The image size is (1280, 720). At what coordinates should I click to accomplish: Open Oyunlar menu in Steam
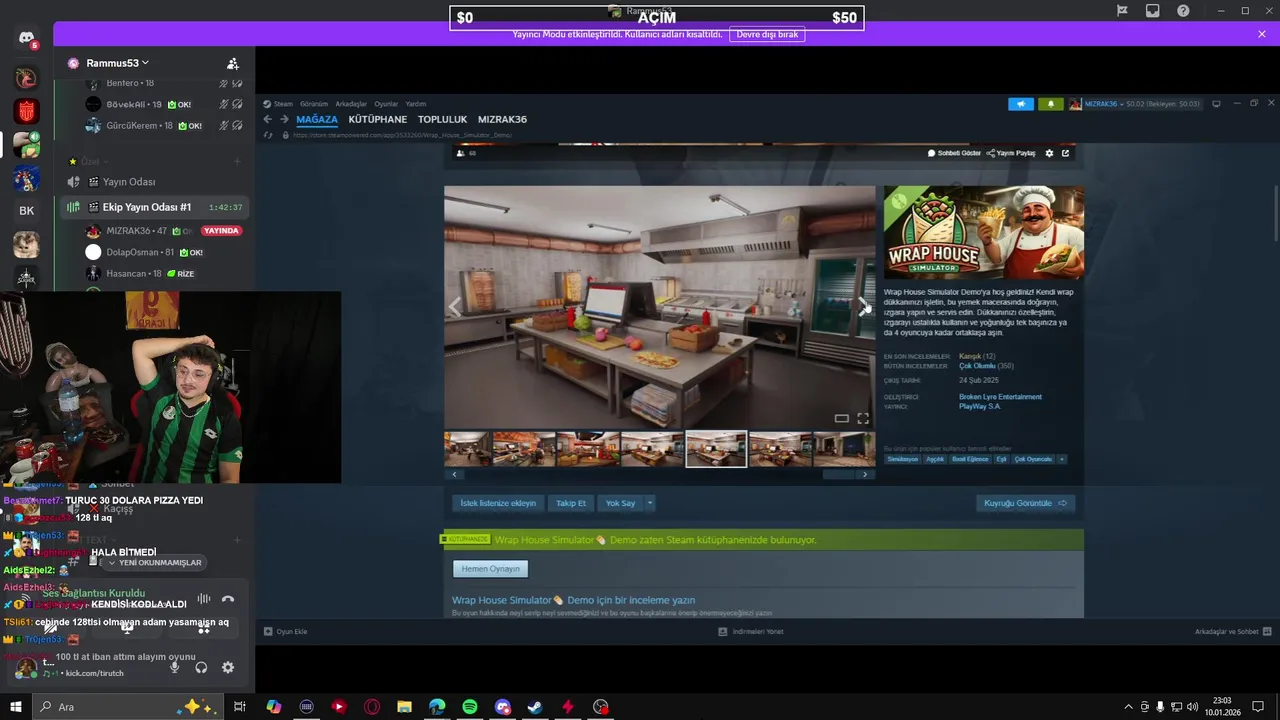[386, 104]
